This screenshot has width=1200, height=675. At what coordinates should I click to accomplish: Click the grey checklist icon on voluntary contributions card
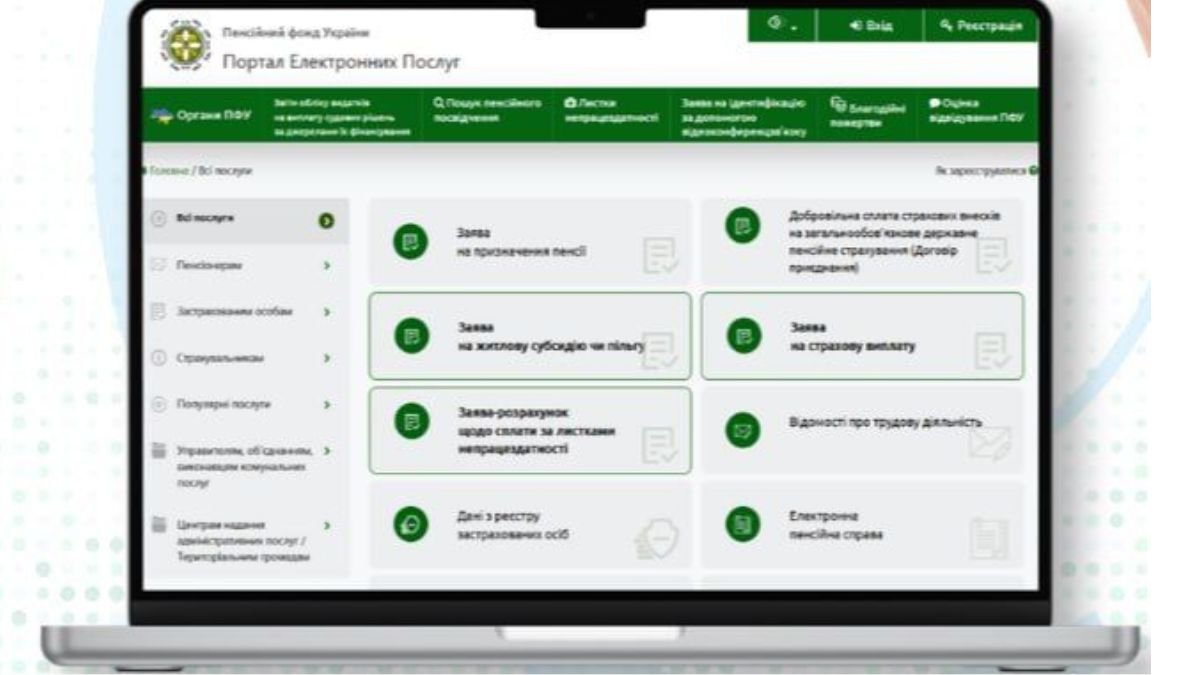point(992,256)
